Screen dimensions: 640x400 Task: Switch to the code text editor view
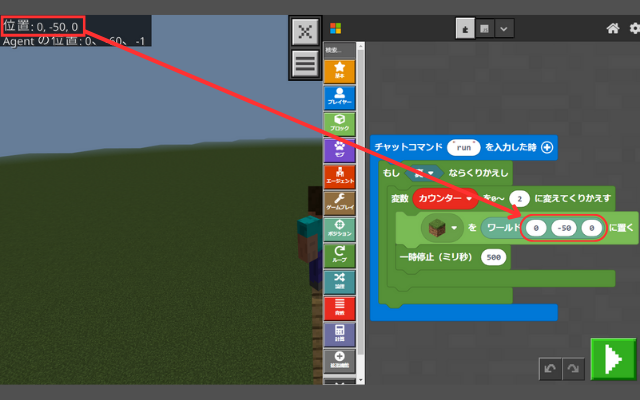point(484,29)
